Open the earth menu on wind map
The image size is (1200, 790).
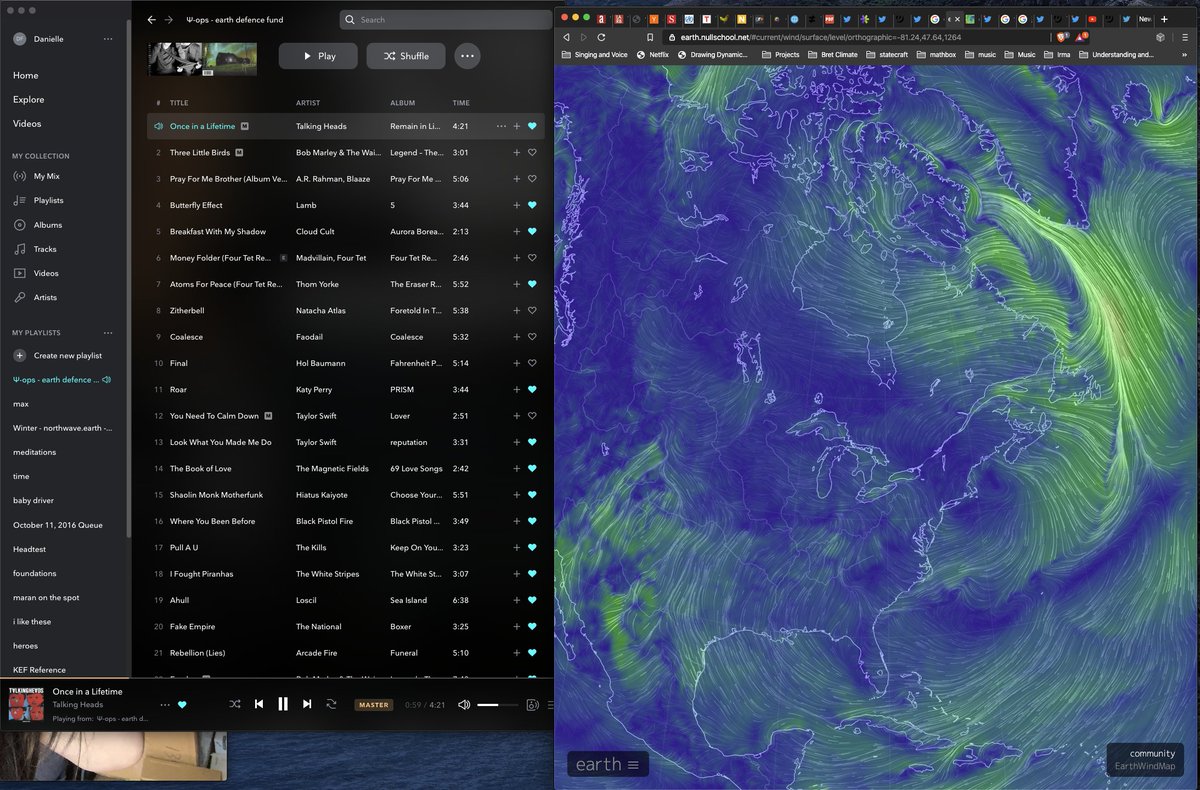pos(608,765)
